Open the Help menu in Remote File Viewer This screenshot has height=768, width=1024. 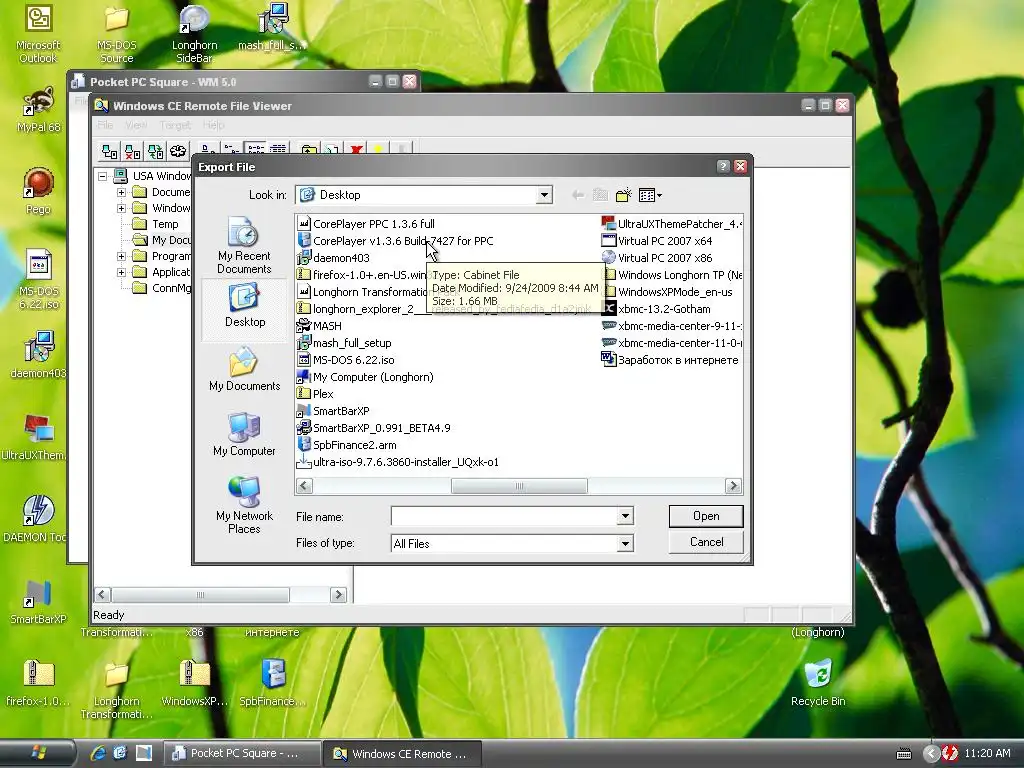point(214,125)
